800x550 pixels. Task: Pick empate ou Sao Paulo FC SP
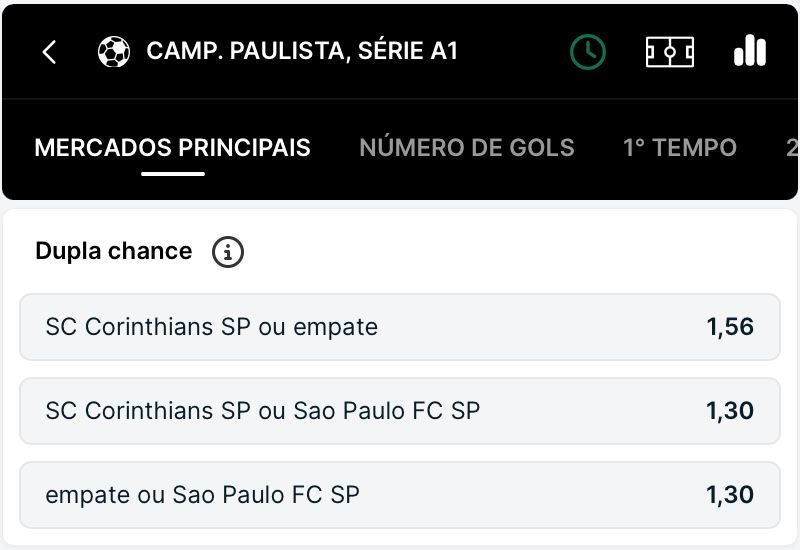400,495
